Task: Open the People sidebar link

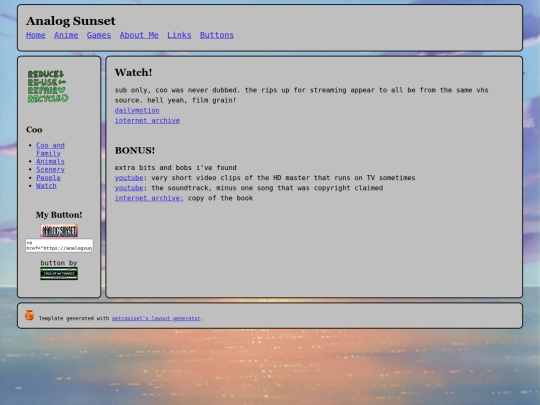Action: point(48,178)
